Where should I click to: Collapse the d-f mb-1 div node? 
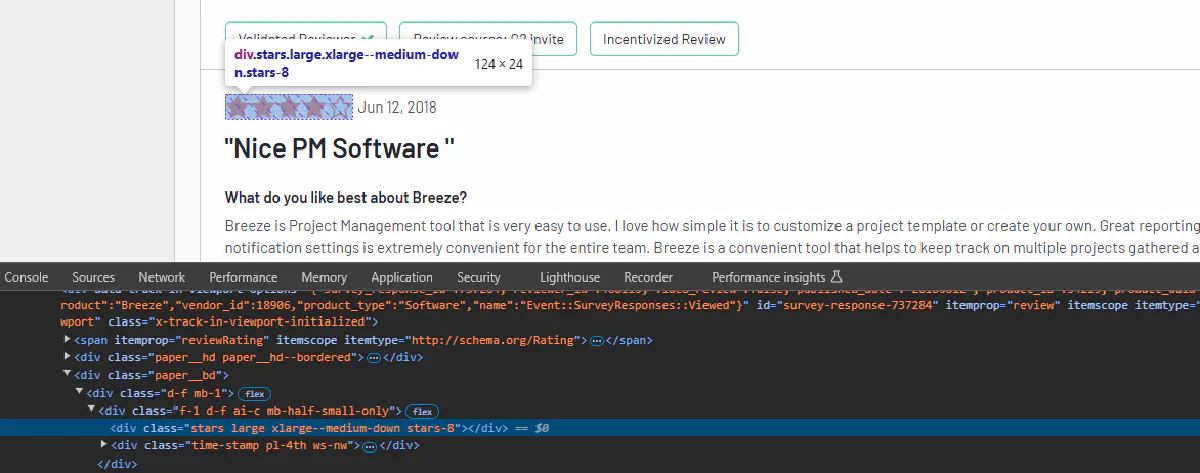pyautogui.click(x=80, y=393)
